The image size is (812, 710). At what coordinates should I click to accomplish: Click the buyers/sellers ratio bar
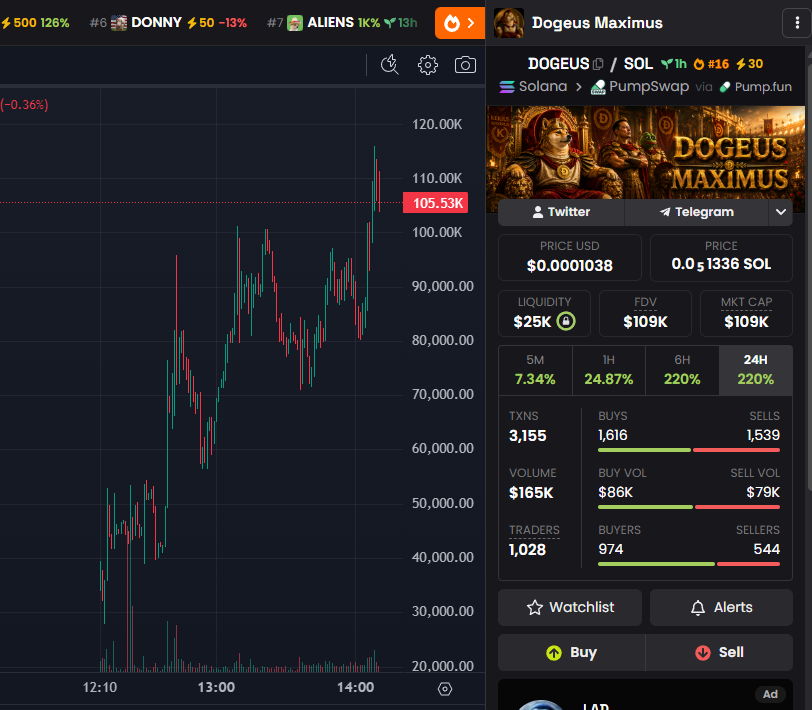[x=689, y=564]
